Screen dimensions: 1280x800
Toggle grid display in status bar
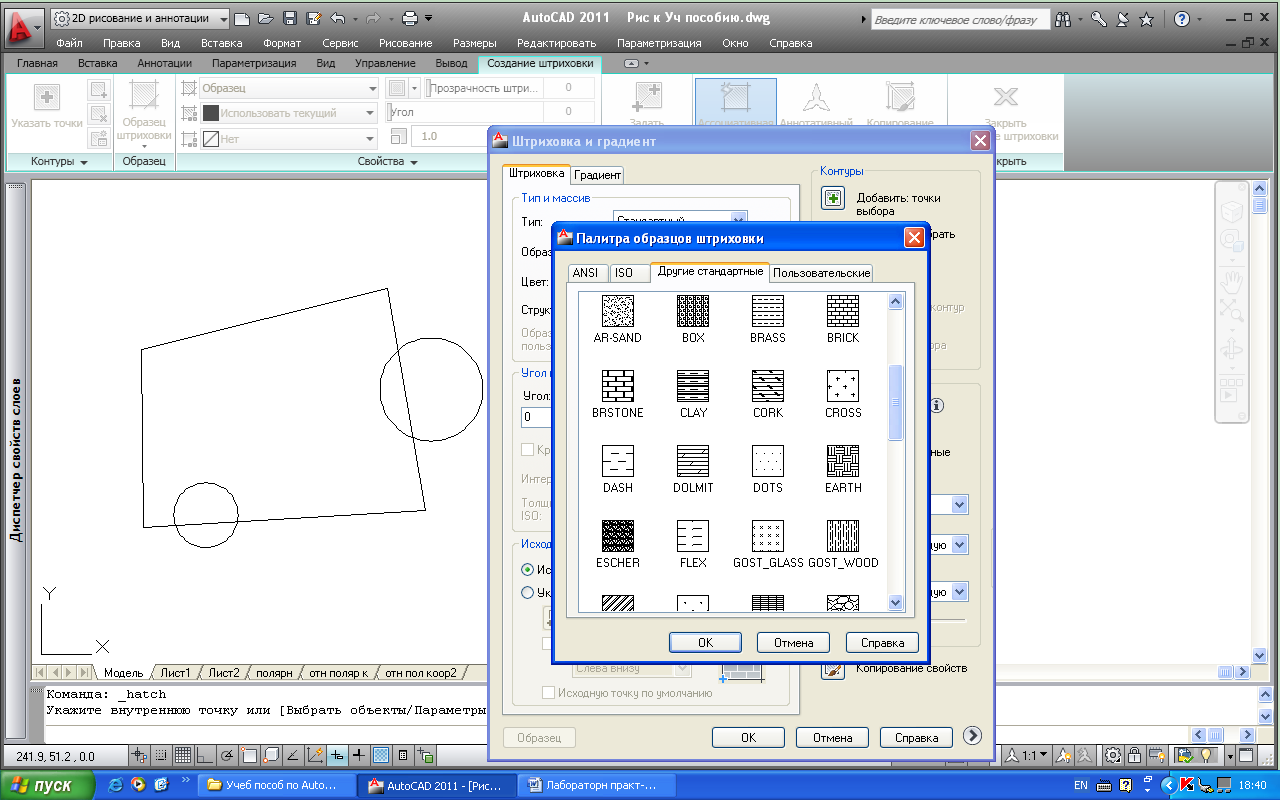point(183,755)
